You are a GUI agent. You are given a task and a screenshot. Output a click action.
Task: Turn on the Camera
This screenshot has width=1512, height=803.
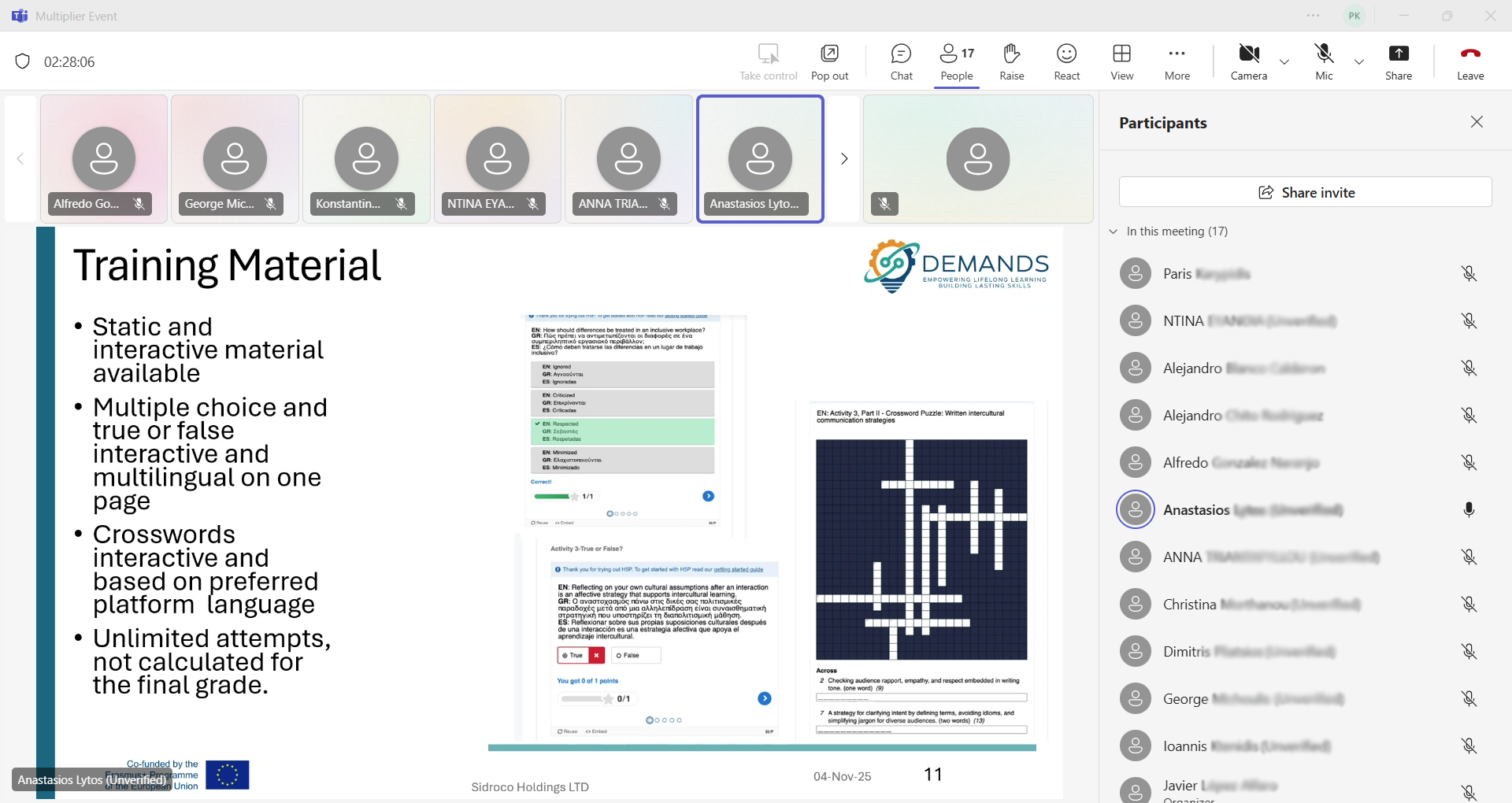(x=1248, y=61)
